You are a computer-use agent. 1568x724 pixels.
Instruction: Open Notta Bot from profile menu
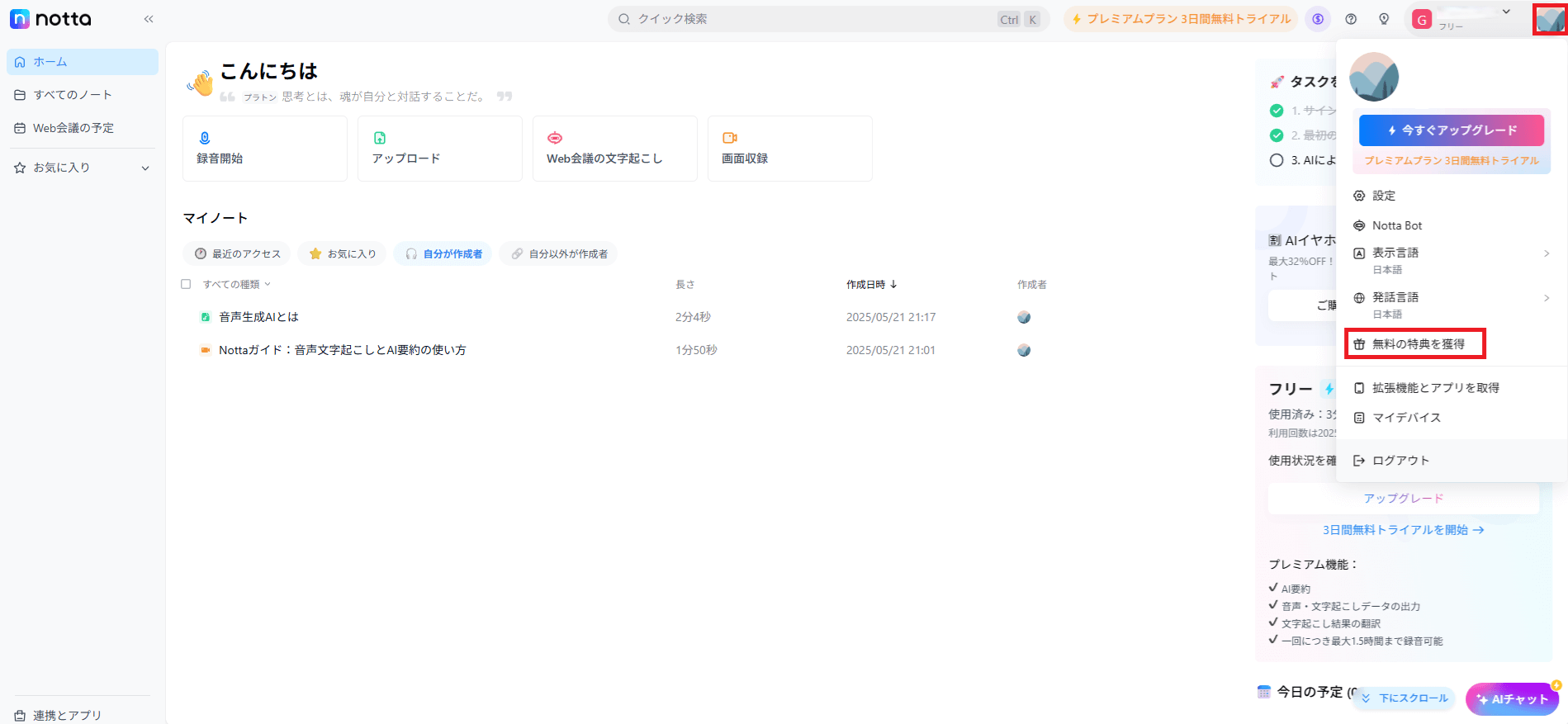tap(1452, 225)
